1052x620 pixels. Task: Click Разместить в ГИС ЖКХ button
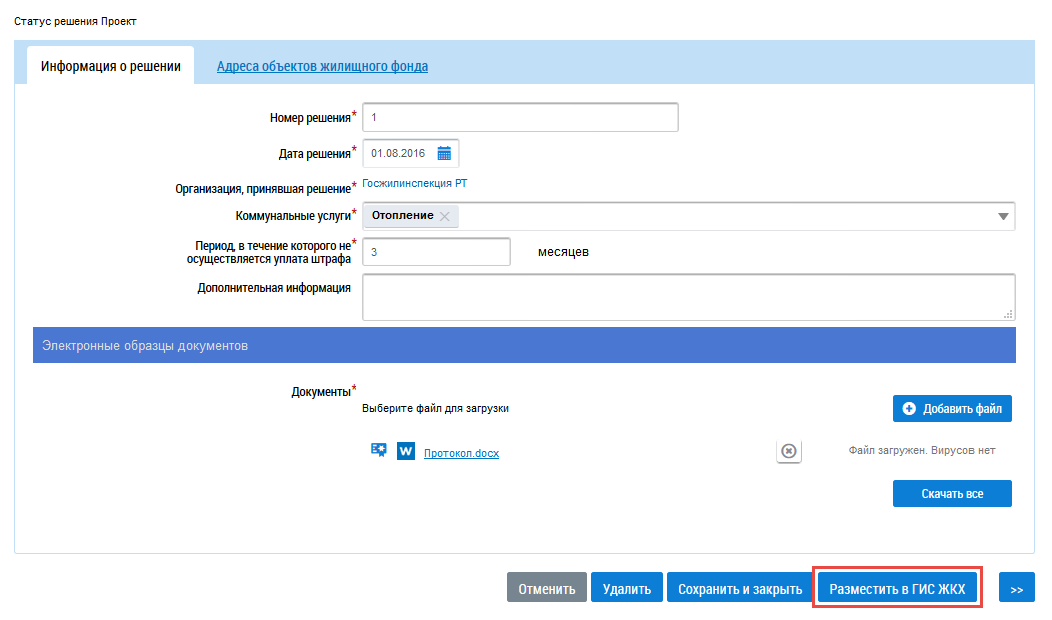pos(898,588)
